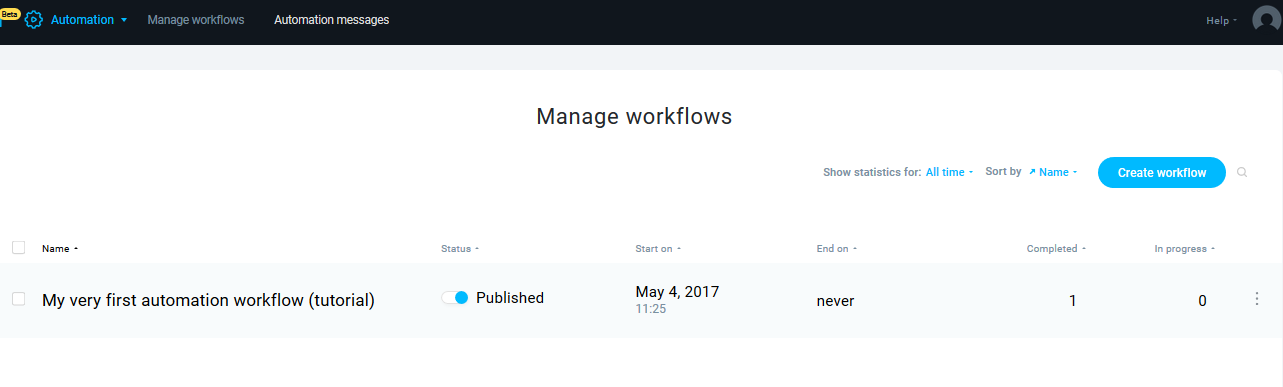
Task: Click the 'never' end date value
Action: [835, 300]
